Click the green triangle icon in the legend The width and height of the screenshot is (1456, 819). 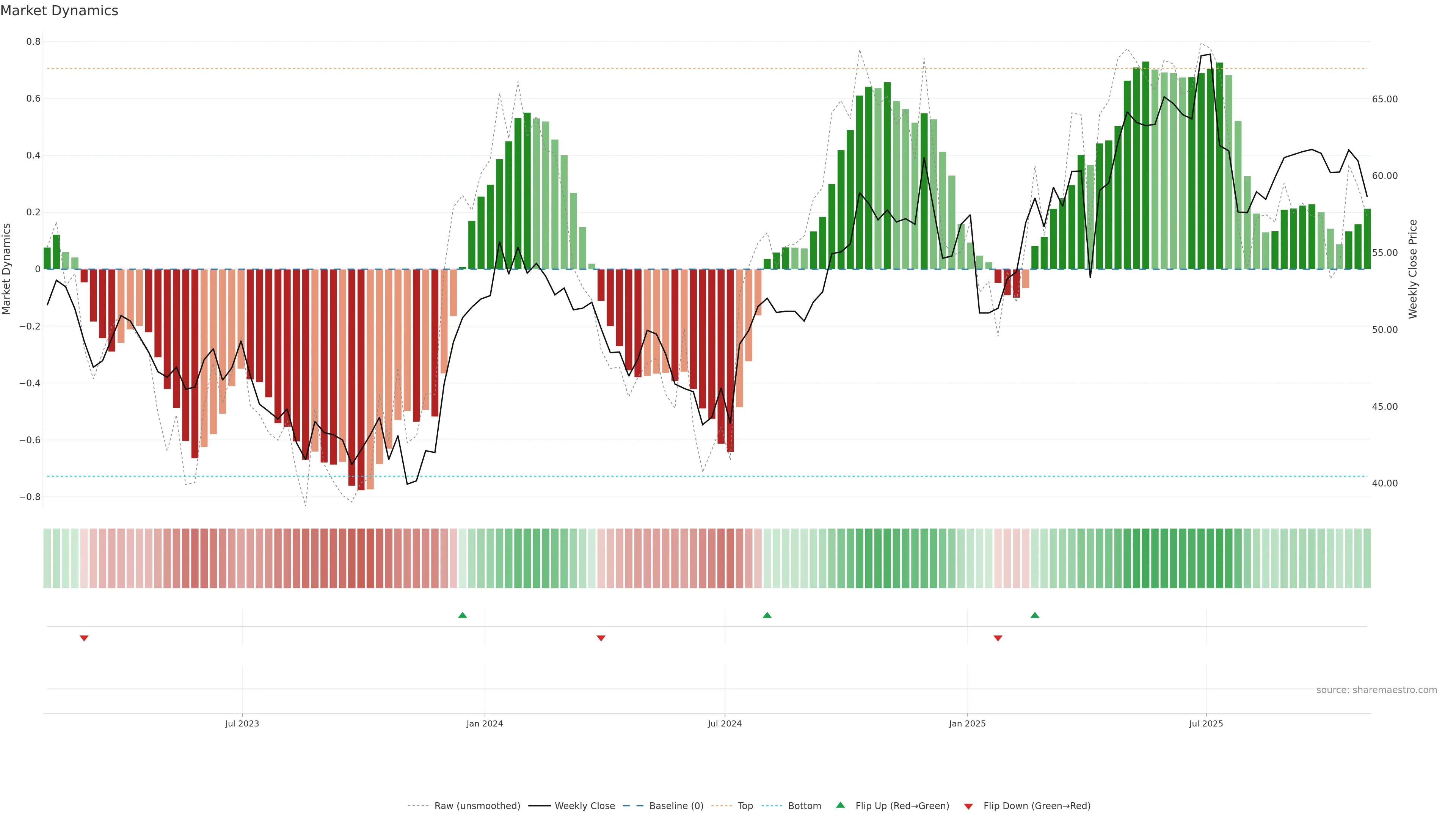point(841,805)
